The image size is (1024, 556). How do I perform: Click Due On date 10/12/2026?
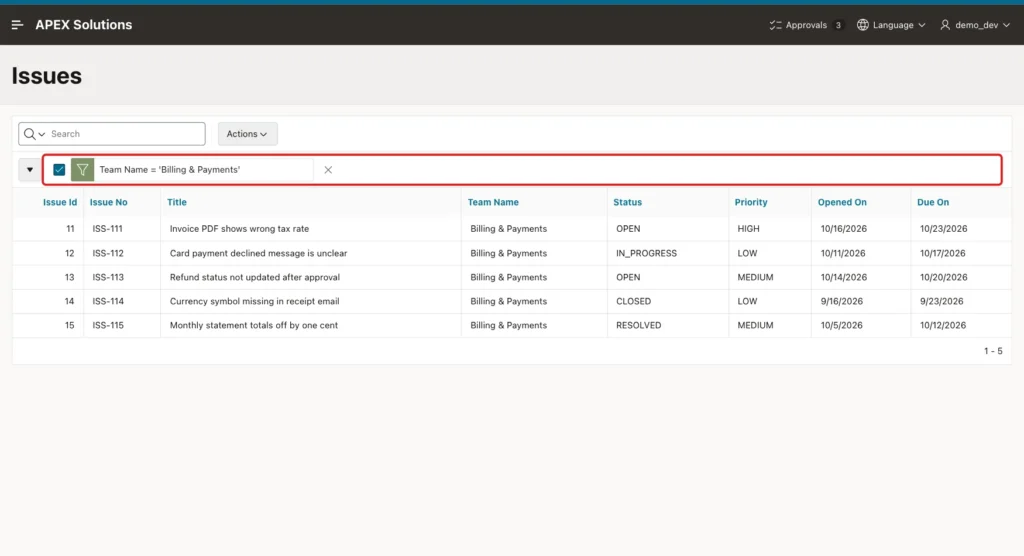click(x=943, y=325)
